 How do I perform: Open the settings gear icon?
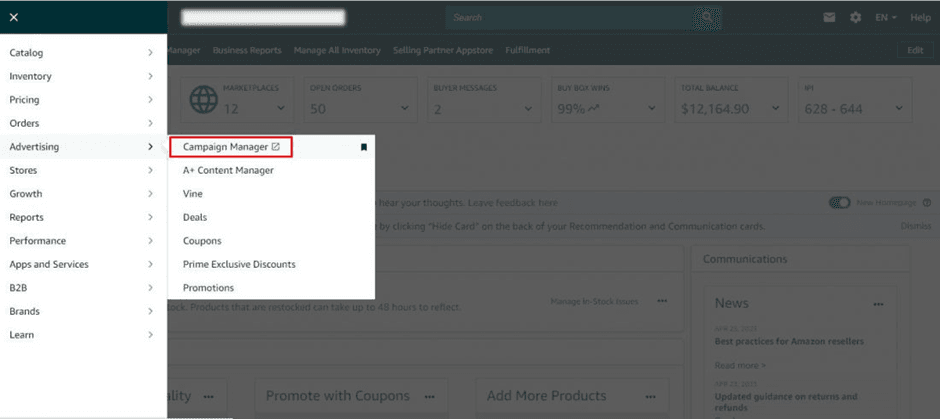pyautogui.click(x=855, y=17)
